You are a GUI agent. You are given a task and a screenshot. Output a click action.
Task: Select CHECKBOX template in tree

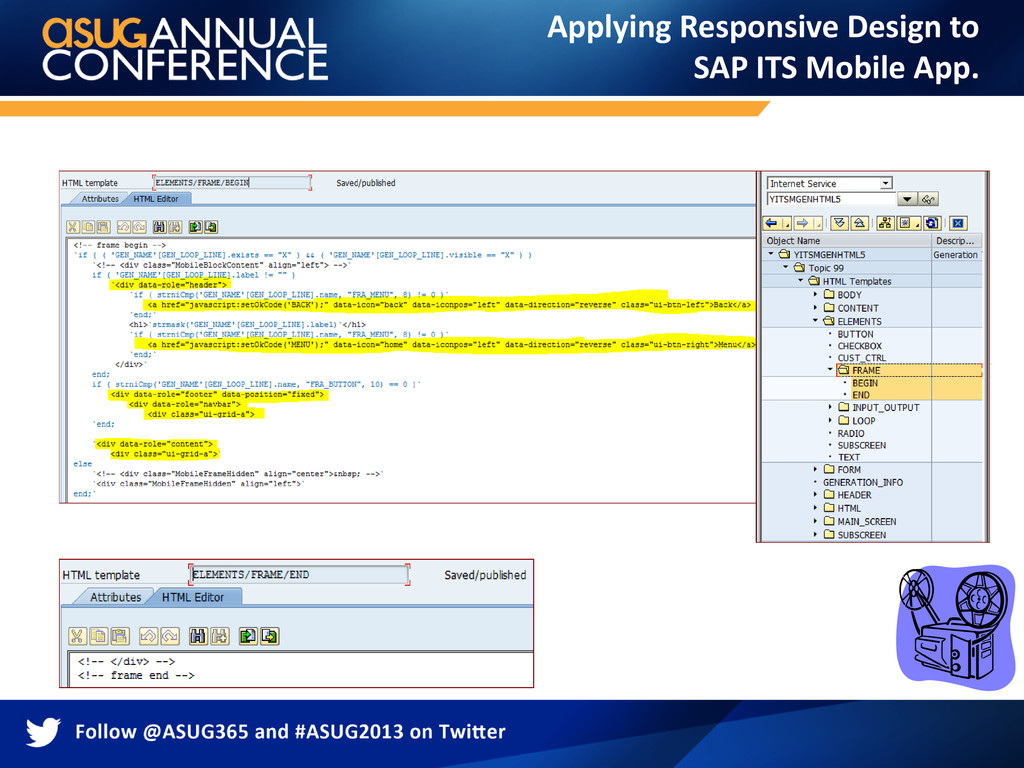859,346
